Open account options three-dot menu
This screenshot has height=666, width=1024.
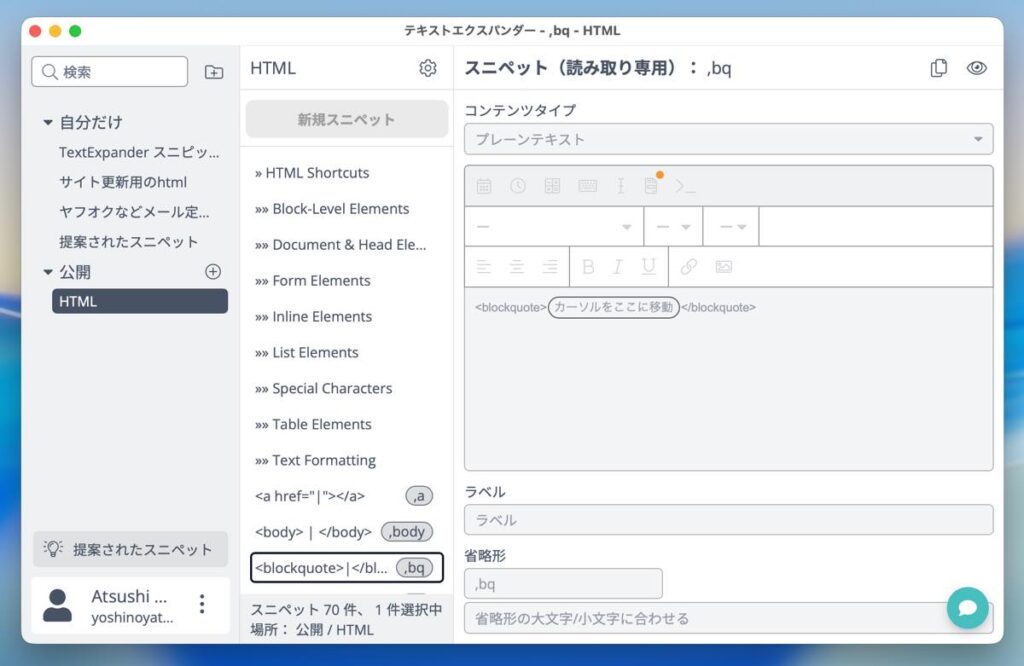tap(202, 604)
